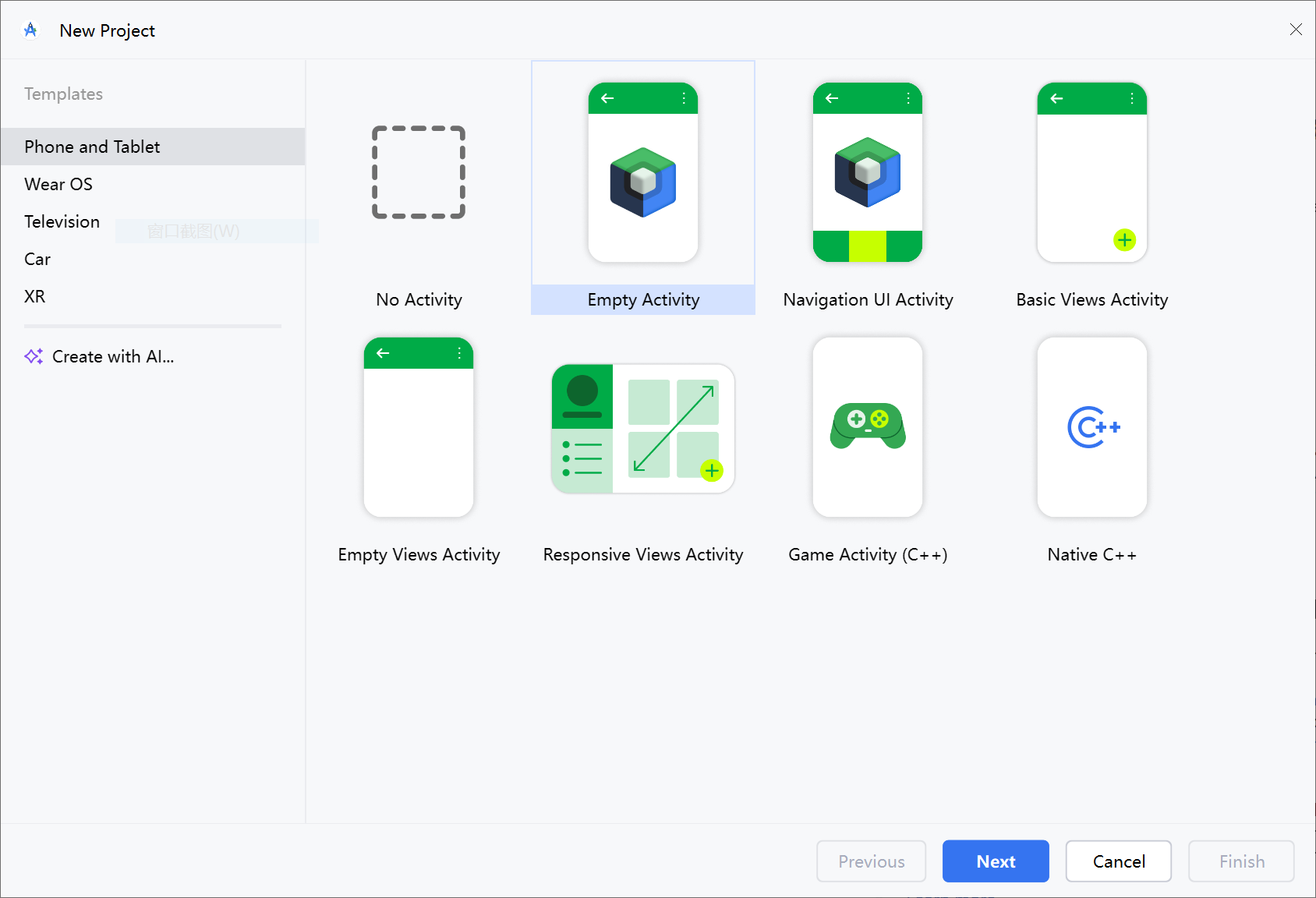Click the Create with AI sparkle icon
This screenshot has width=1316, height=898.
[x=34, y=356]
